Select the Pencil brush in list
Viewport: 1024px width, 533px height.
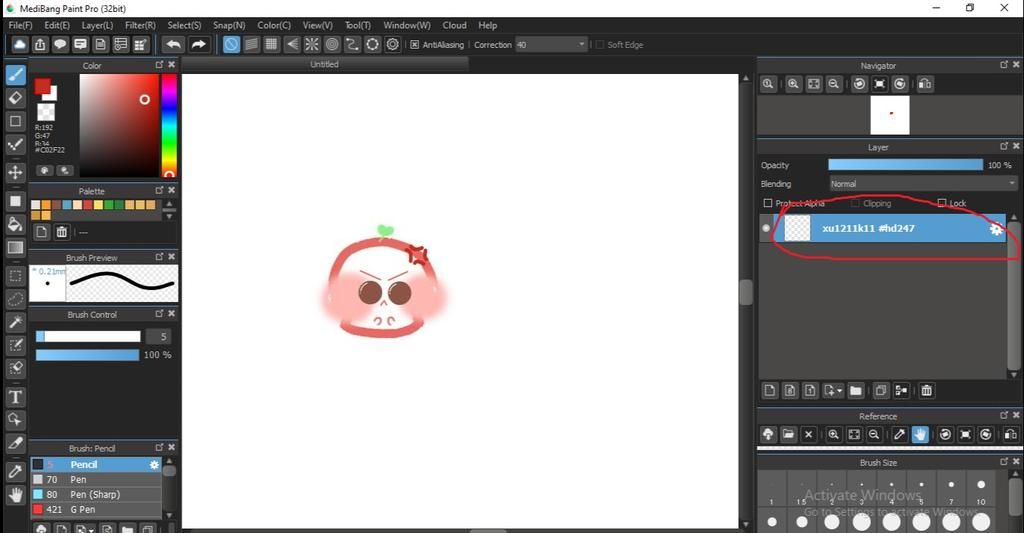point(96,464)
